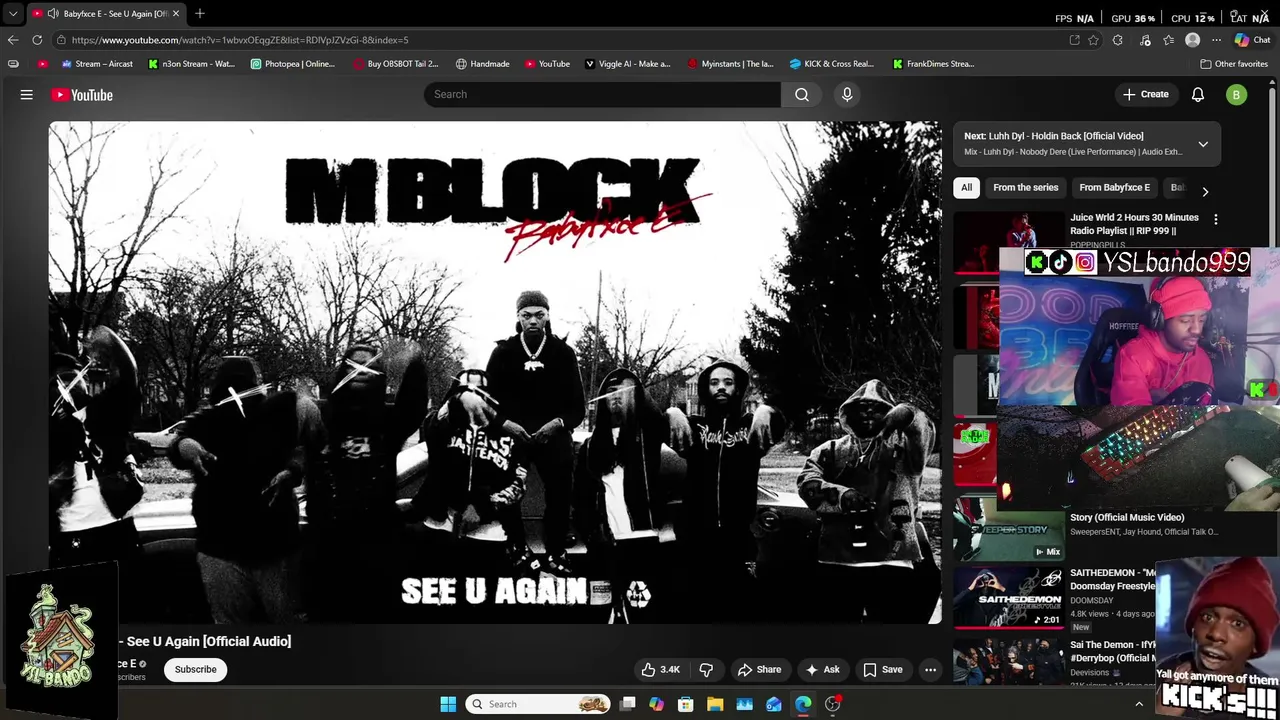
Task: Open Juice Wrld 2 Hours 30 Minutes title
Action: pyautogui.click(x=1134, y=224)
